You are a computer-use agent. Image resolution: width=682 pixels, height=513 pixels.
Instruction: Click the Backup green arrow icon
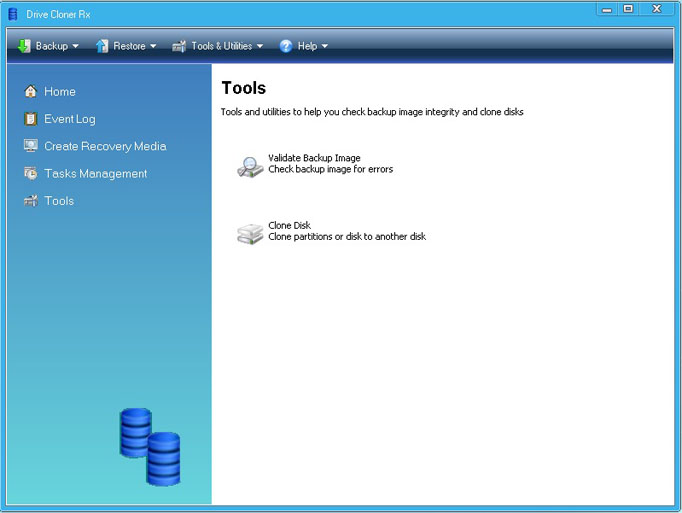(x=24, y=46)
